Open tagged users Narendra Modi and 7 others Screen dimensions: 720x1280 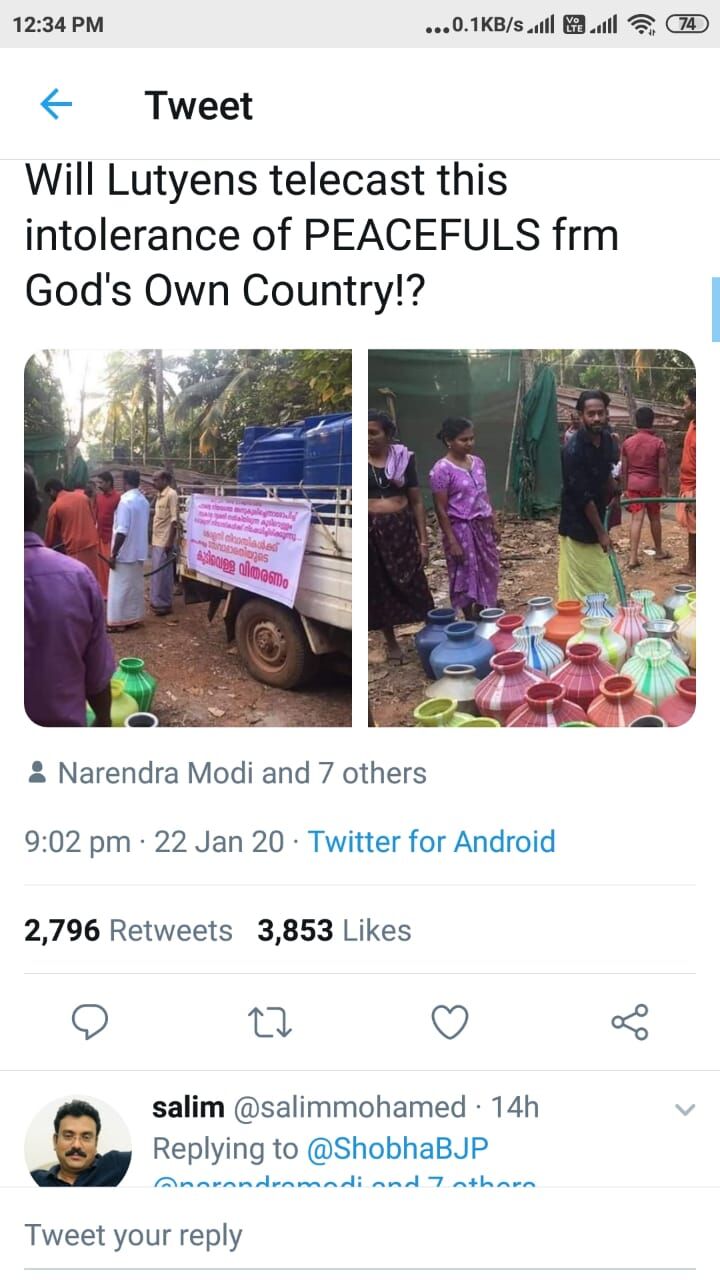[x=242, y=773]
